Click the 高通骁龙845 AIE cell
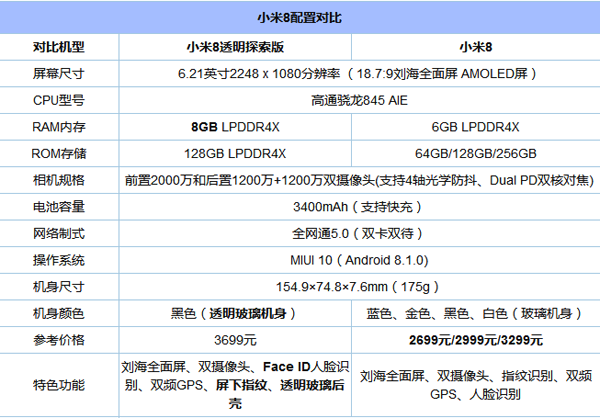The image size is (600, 418). [x=359, y=100]
